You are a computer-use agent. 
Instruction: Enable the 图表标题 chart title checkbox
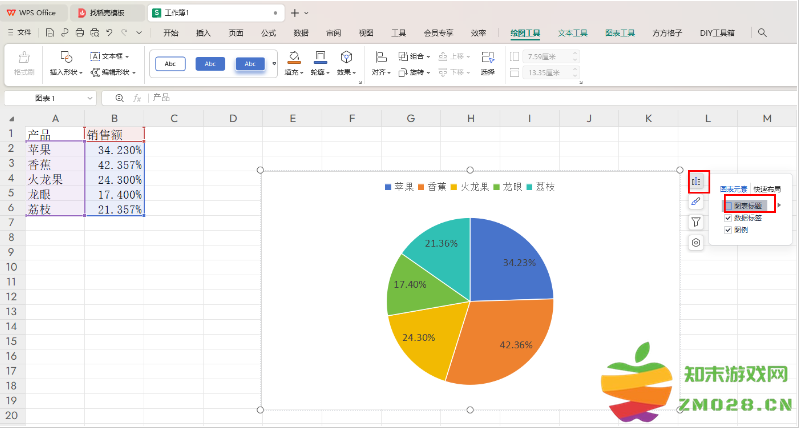pyautogui.click(x=729, y=205)
